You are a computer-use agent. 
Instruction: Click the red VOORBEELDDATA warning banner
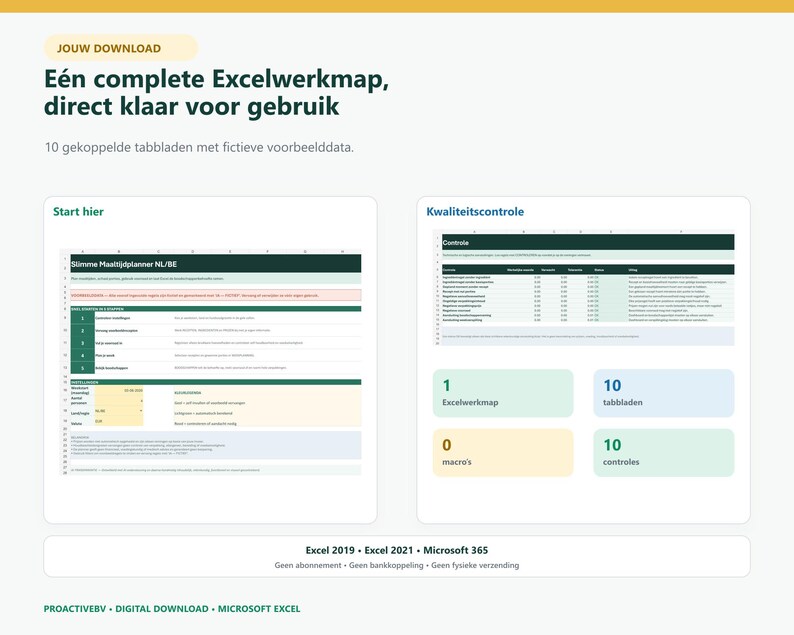(216, 295)
